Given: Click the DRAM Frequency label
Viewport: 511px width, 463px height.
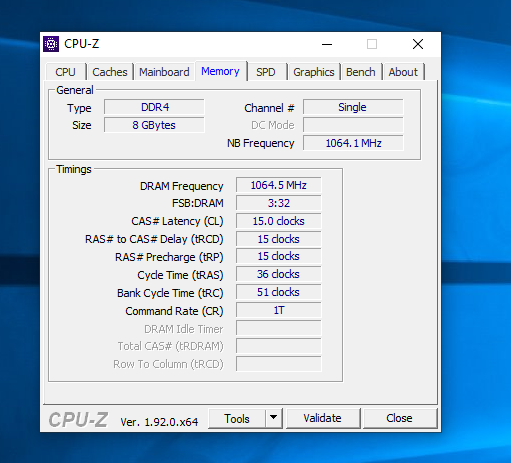Looking at the screenshot, I should [x=182, y=186].
